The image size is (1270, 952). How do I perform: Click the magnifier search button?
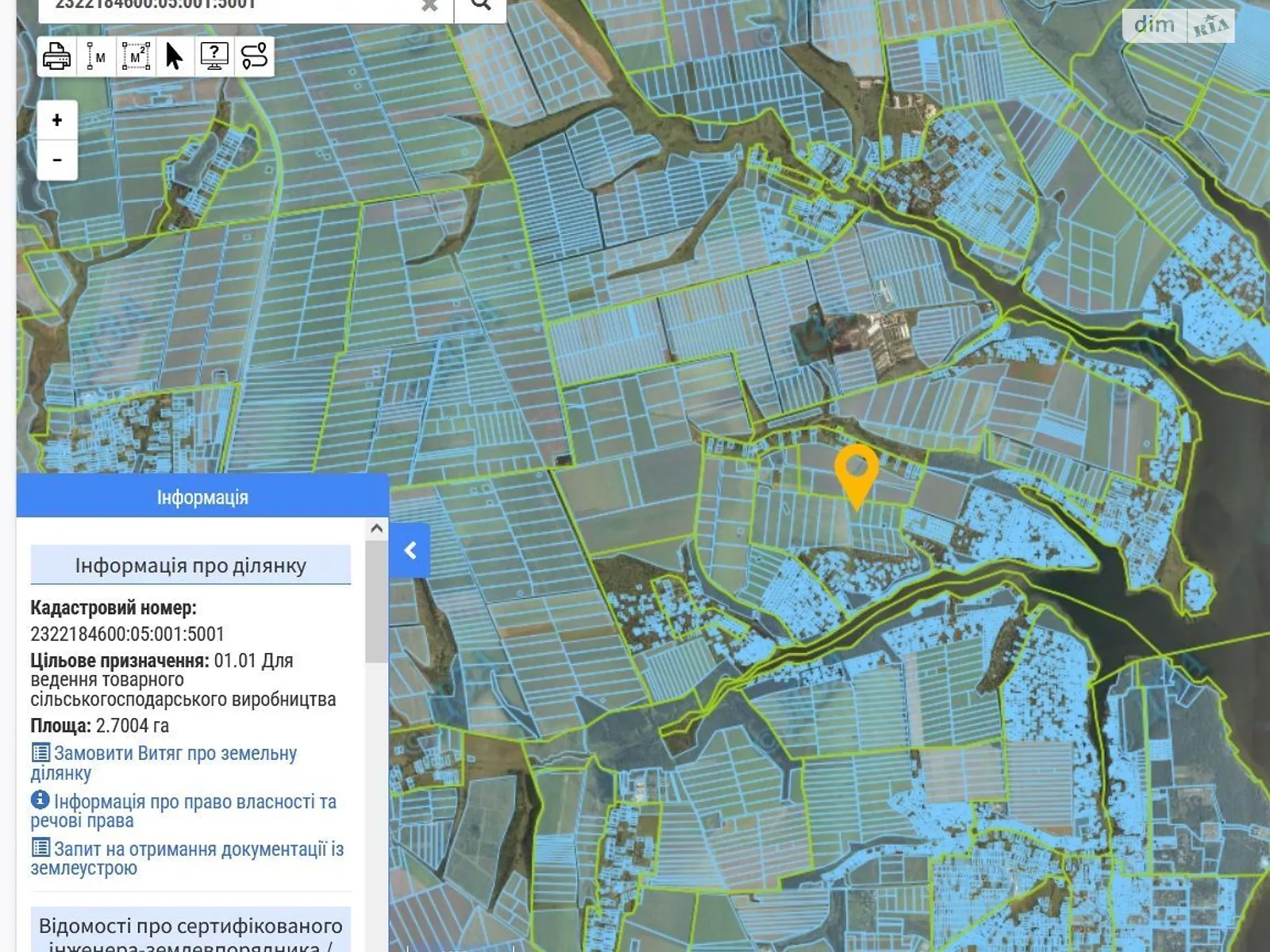coord(480,5)
